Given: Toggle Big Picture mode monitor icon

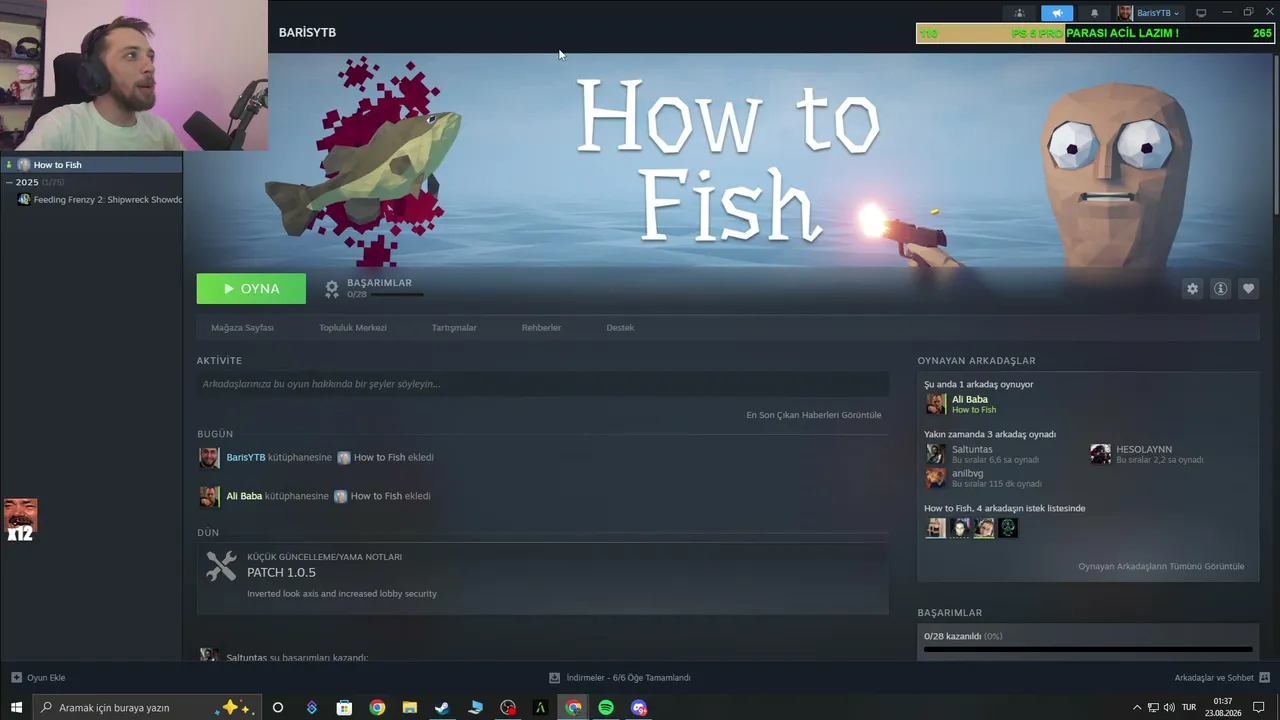Looking at the screenshot, I should click(1201, 13).
